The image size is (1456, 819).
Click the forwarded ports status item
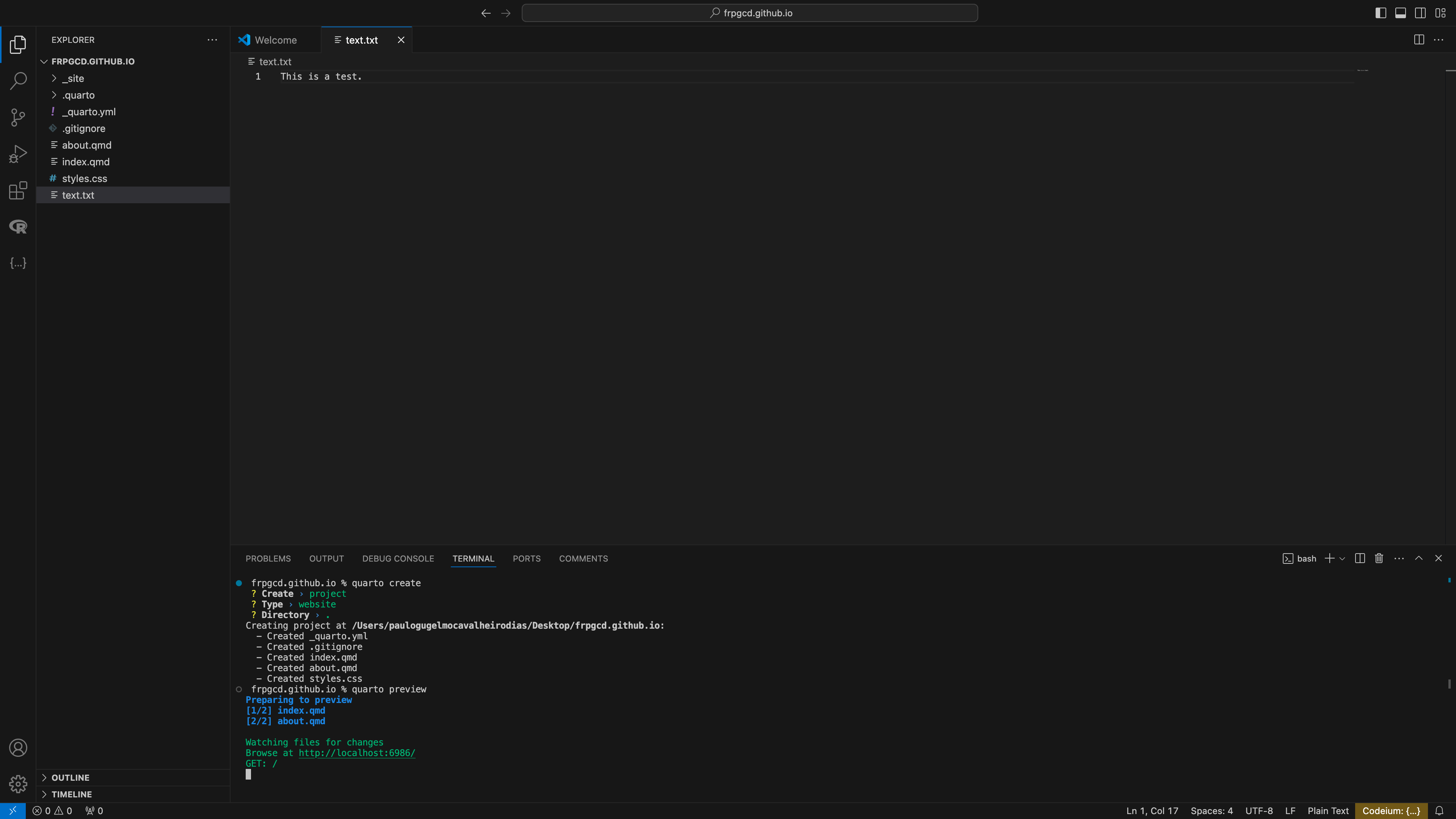click(94, 811)
